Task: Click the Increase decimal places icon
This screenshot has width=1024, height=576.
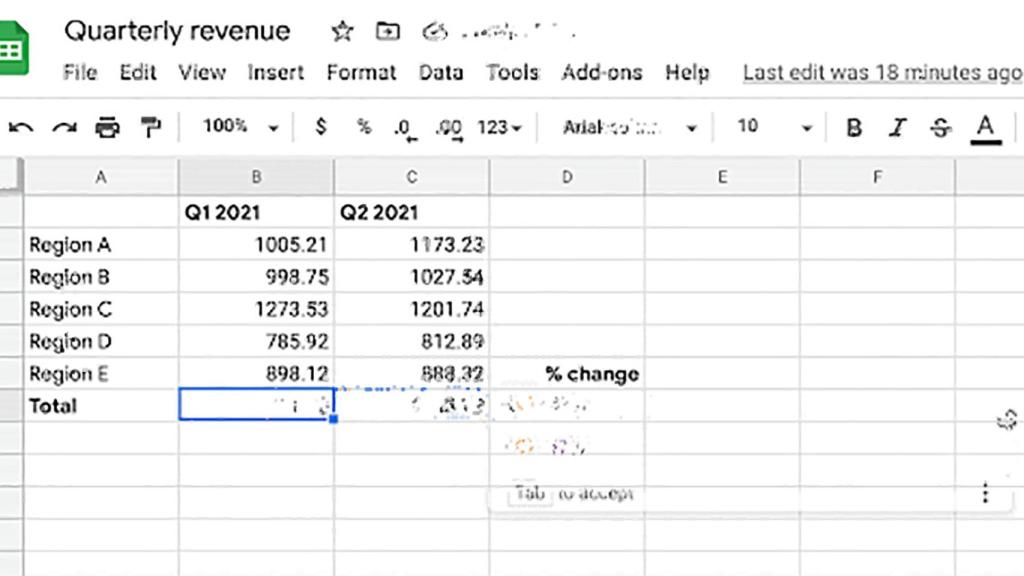Action: point(448,128)
